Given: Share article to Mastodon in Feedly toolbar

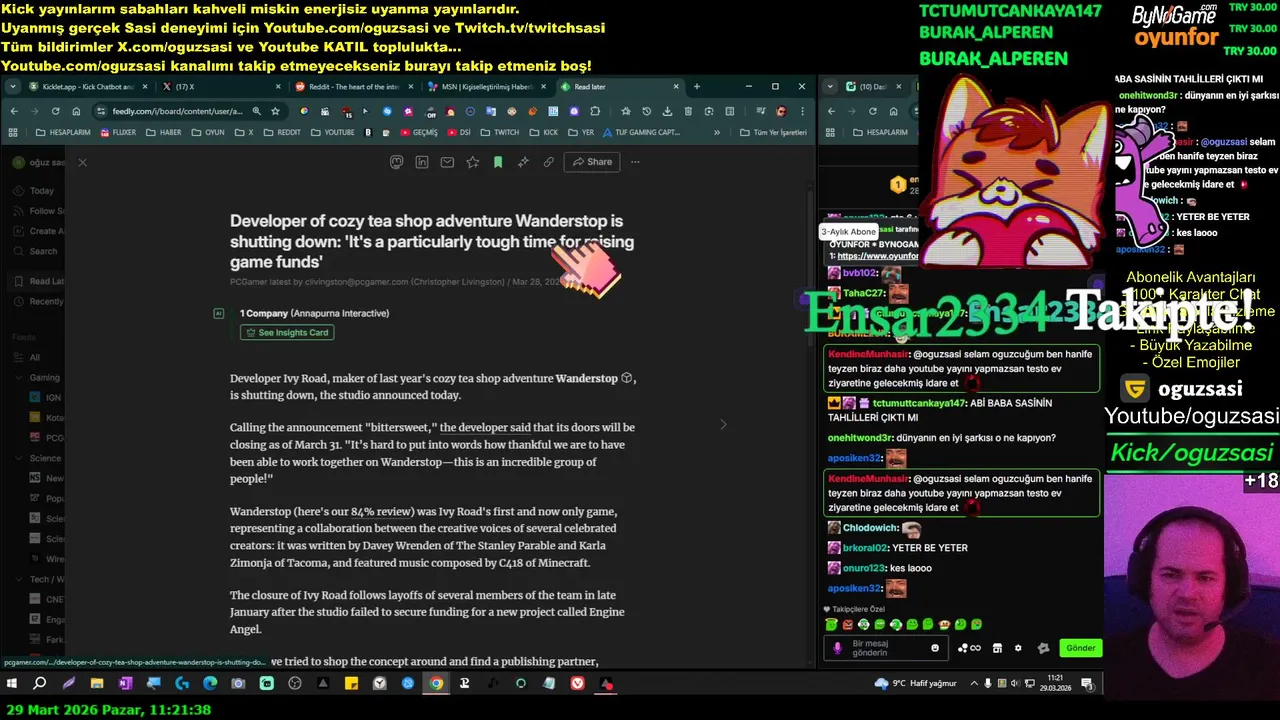Looking at the screenshot, I should tap(397, 162).
